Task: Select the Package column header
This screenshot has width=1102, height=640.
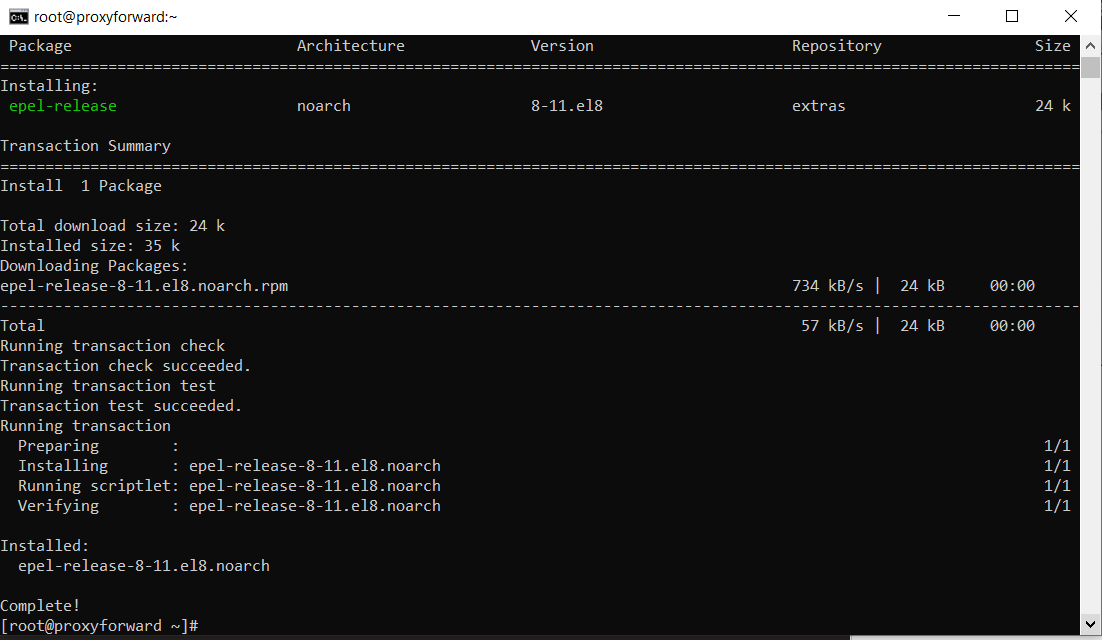Action: point(40,45)
